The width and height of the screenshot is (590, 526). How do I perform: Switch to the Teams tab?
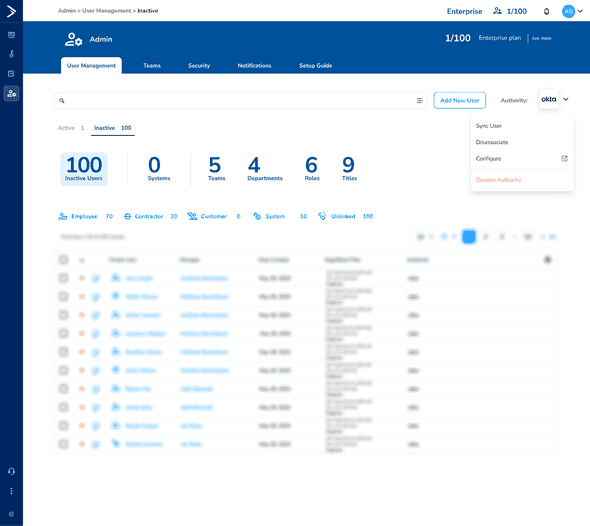pos(152,65)
